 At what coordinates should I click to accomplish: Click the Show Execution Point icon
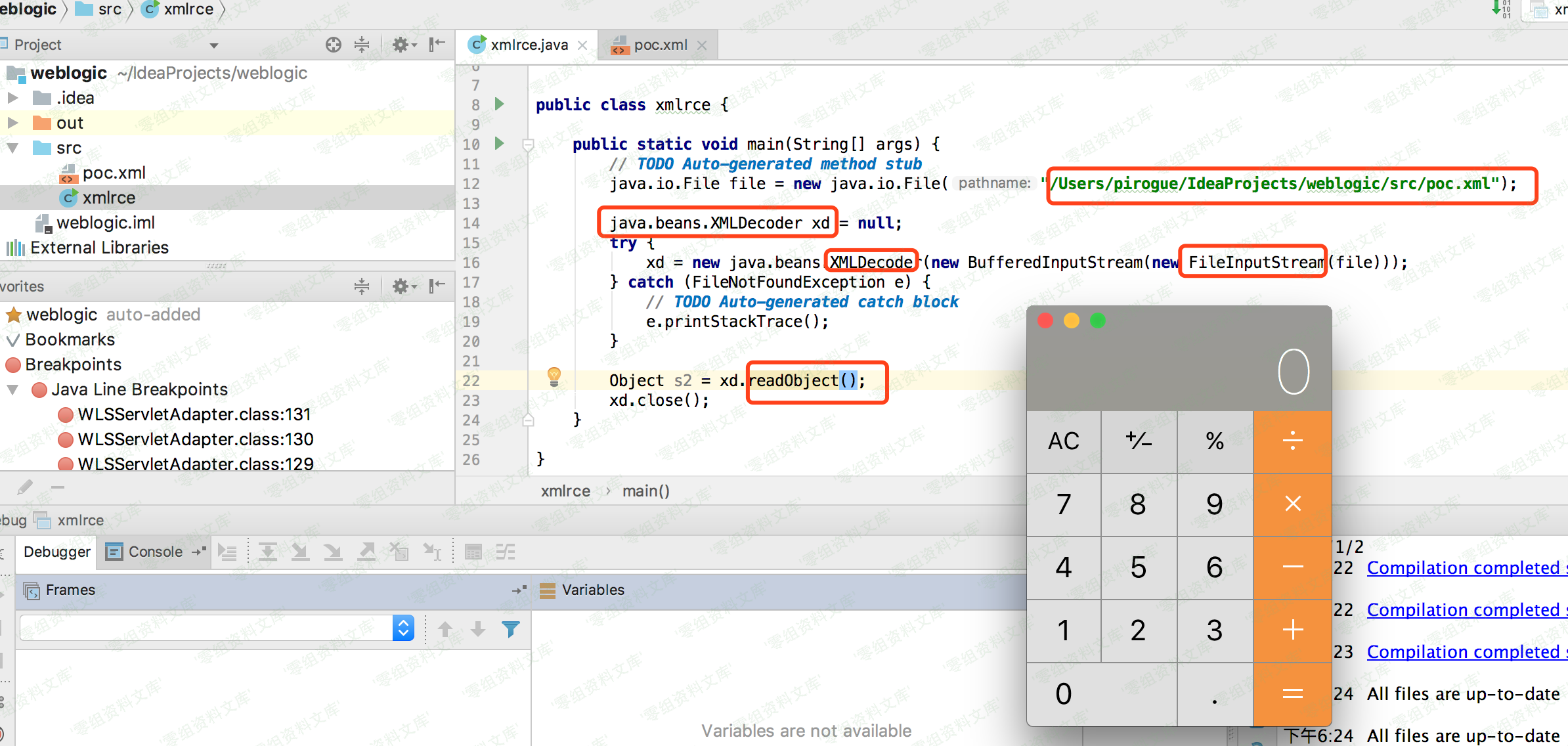click(x=227, y=552)
